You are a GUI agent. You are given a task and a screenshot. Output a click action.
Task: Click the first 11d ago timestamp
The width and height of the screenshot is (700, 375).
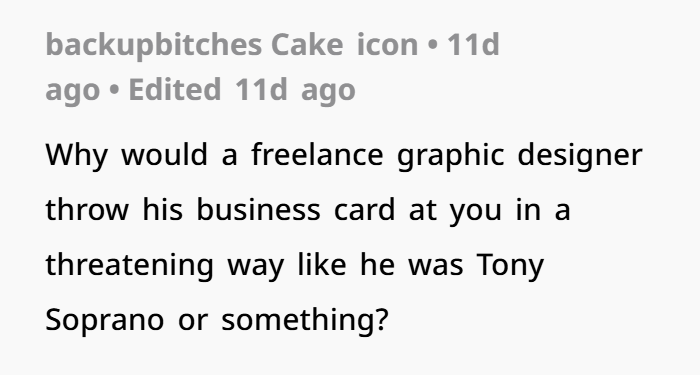coord(473,45)
